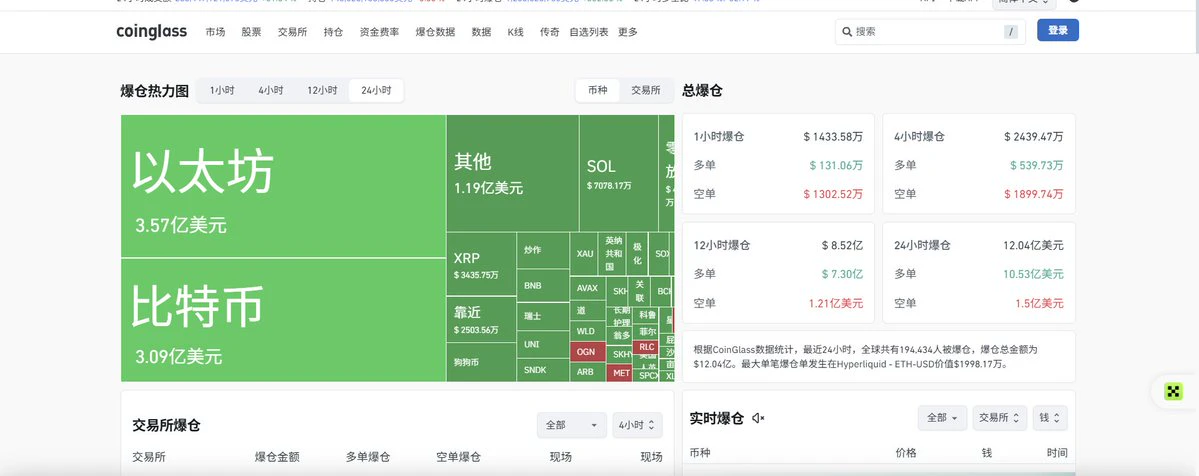
Task: Click the magnifier icon in the search box
Action: 846,32
